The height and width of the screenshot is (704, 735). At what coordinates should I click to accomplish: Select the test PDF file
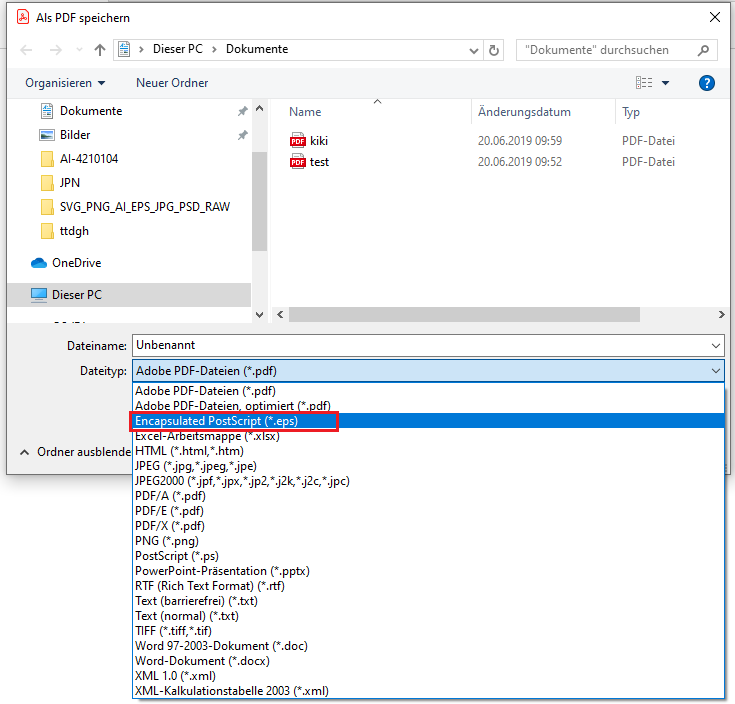coord(319,162)
